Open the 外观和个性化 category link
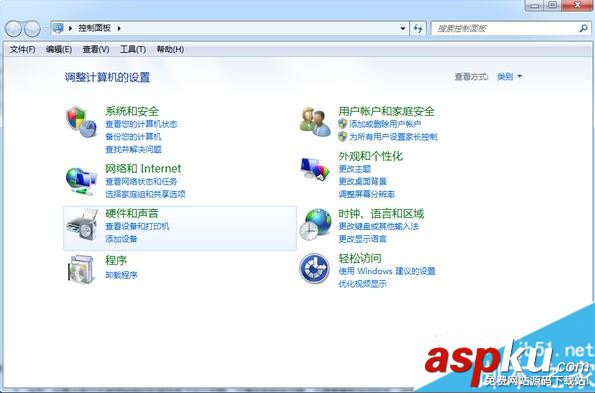 tap(371, 156)
